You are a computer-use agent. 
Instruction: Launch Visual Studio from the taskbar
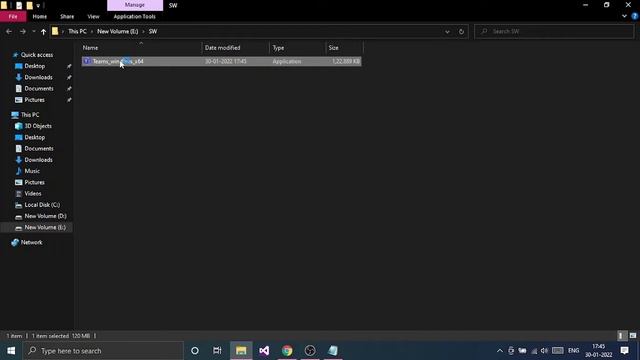[264, 351]
